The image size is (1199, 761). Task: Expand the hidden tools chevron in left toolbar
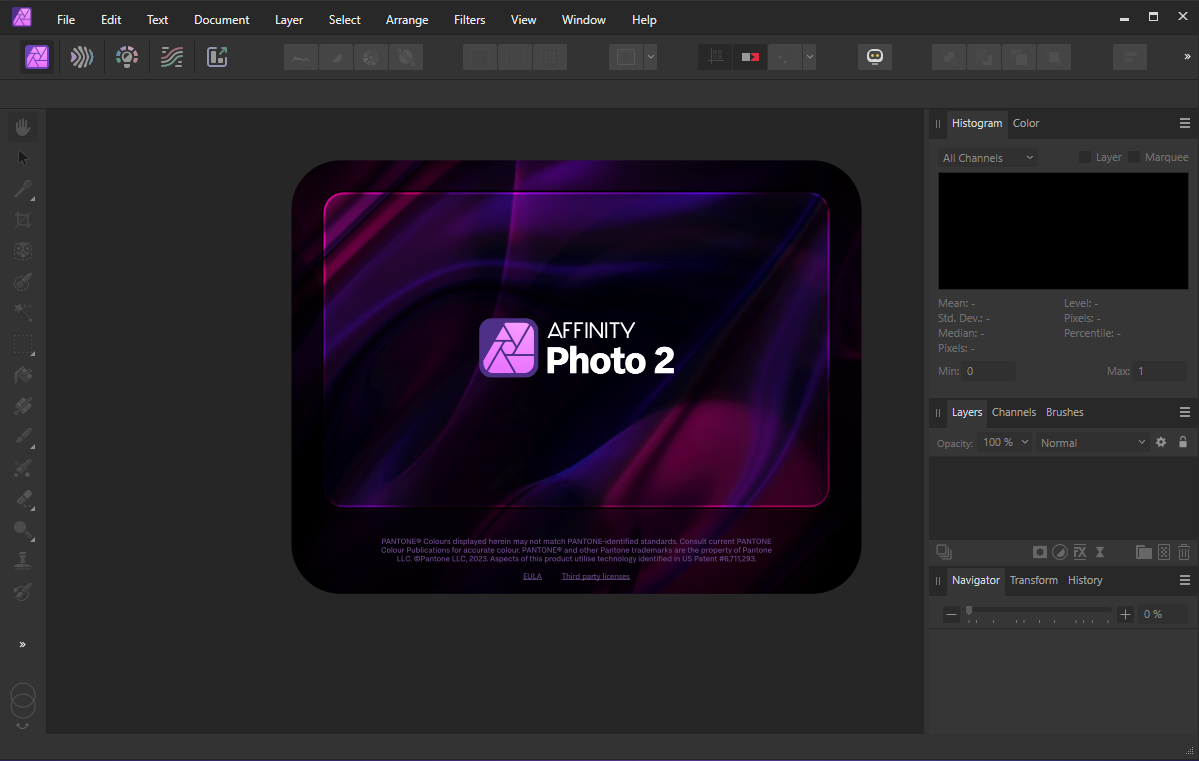pos(23,645)
